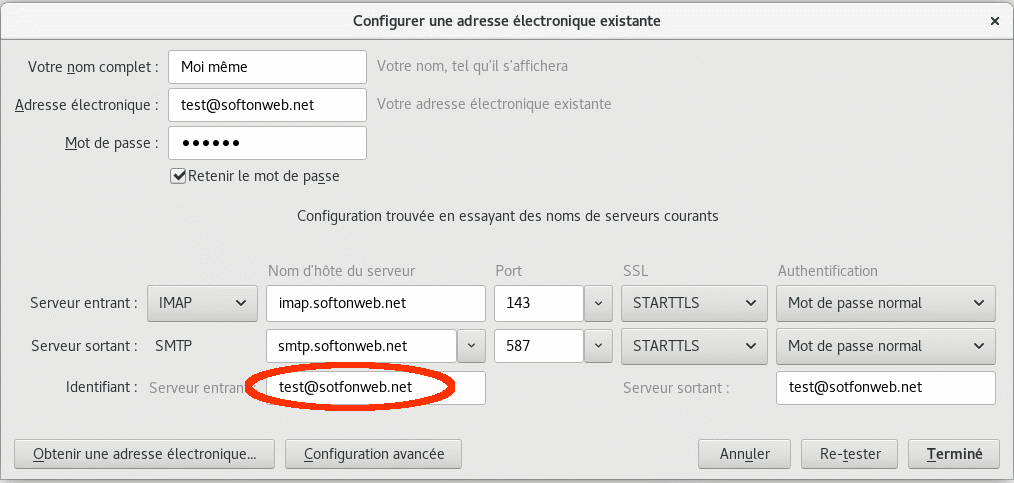Image resolution: width=1014 pixels, height=483 pixels.
Task: Open the incoming server authentication dropdown
Action: coord(886,302)
